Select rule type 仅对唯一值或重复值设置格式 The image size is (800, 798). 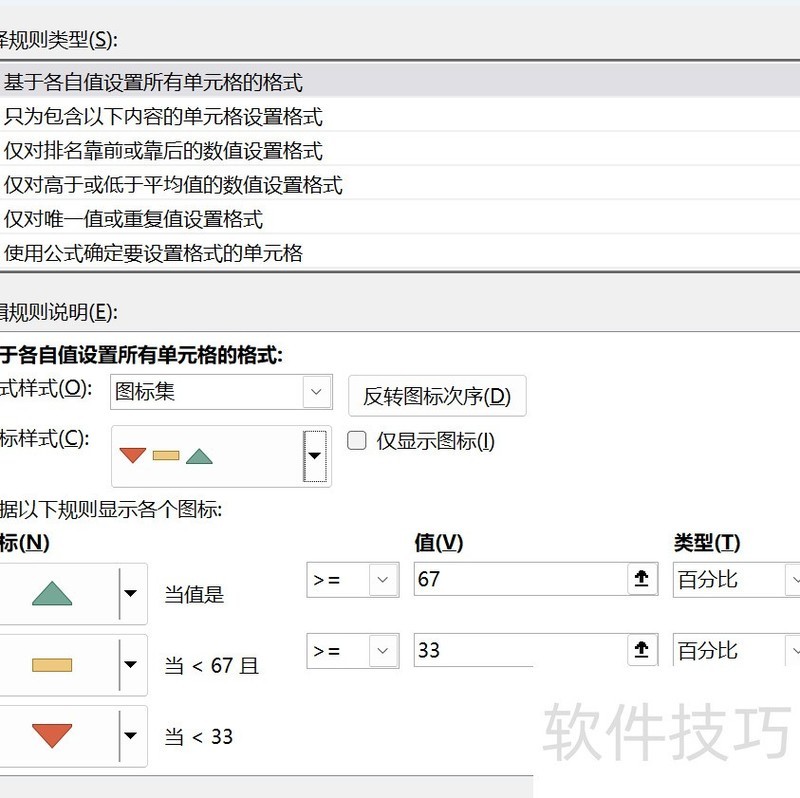(110, 219)
